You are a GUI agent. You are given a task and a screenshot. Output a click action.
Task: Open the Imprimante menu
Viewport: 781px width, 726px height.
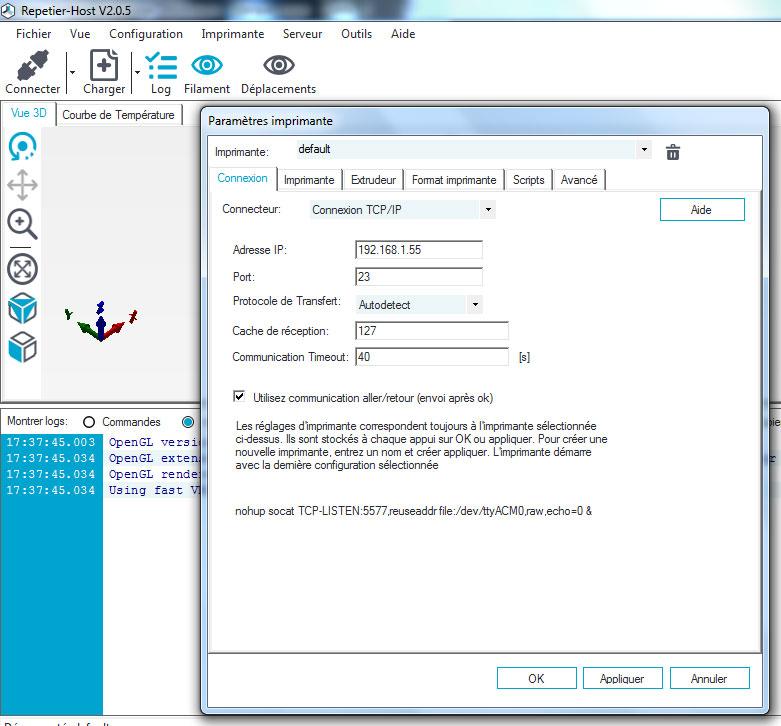pyautogui.click(x=233, y=34)
